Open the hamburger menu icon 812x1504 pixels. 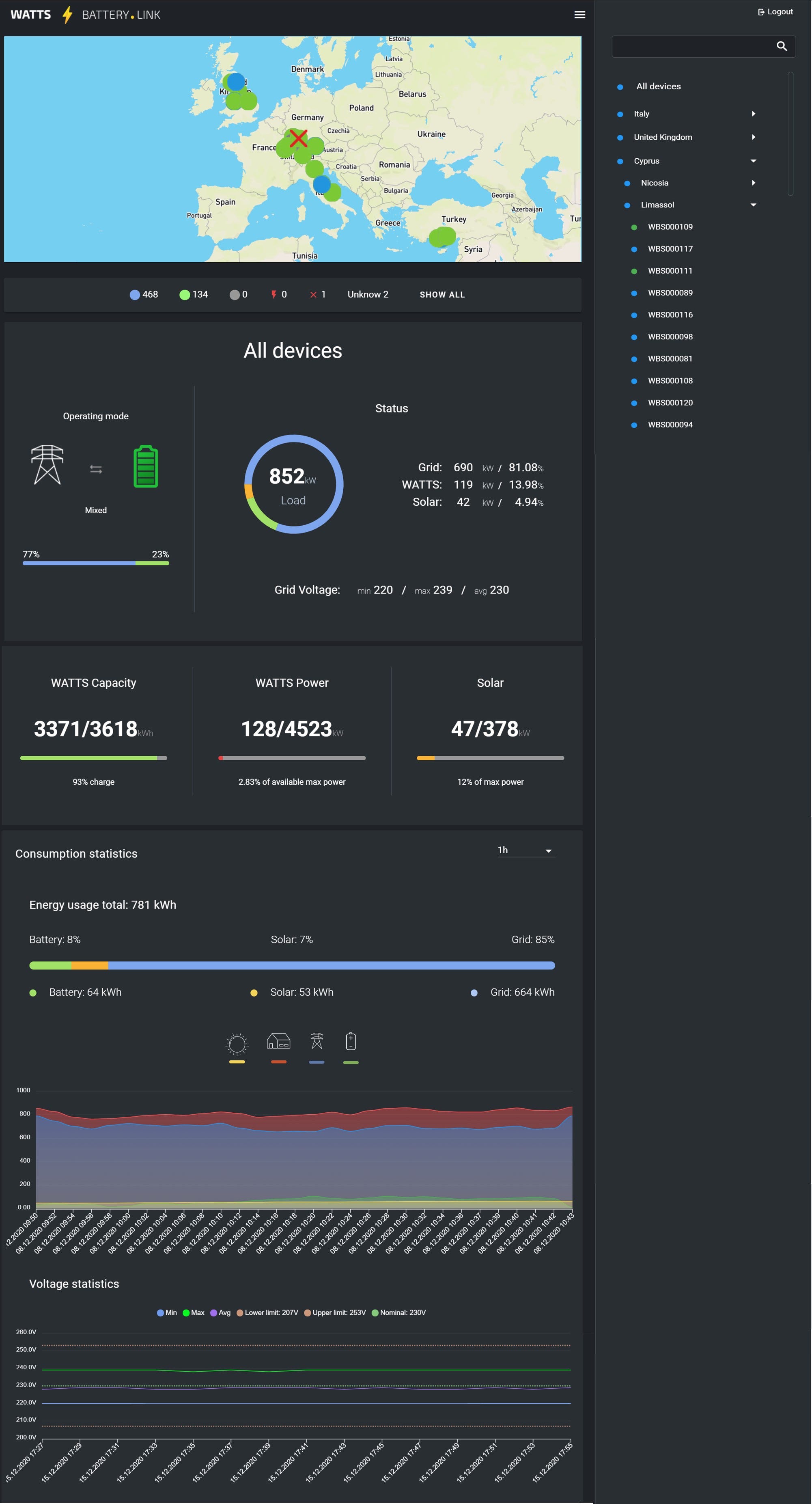click(x=579, y=15)
